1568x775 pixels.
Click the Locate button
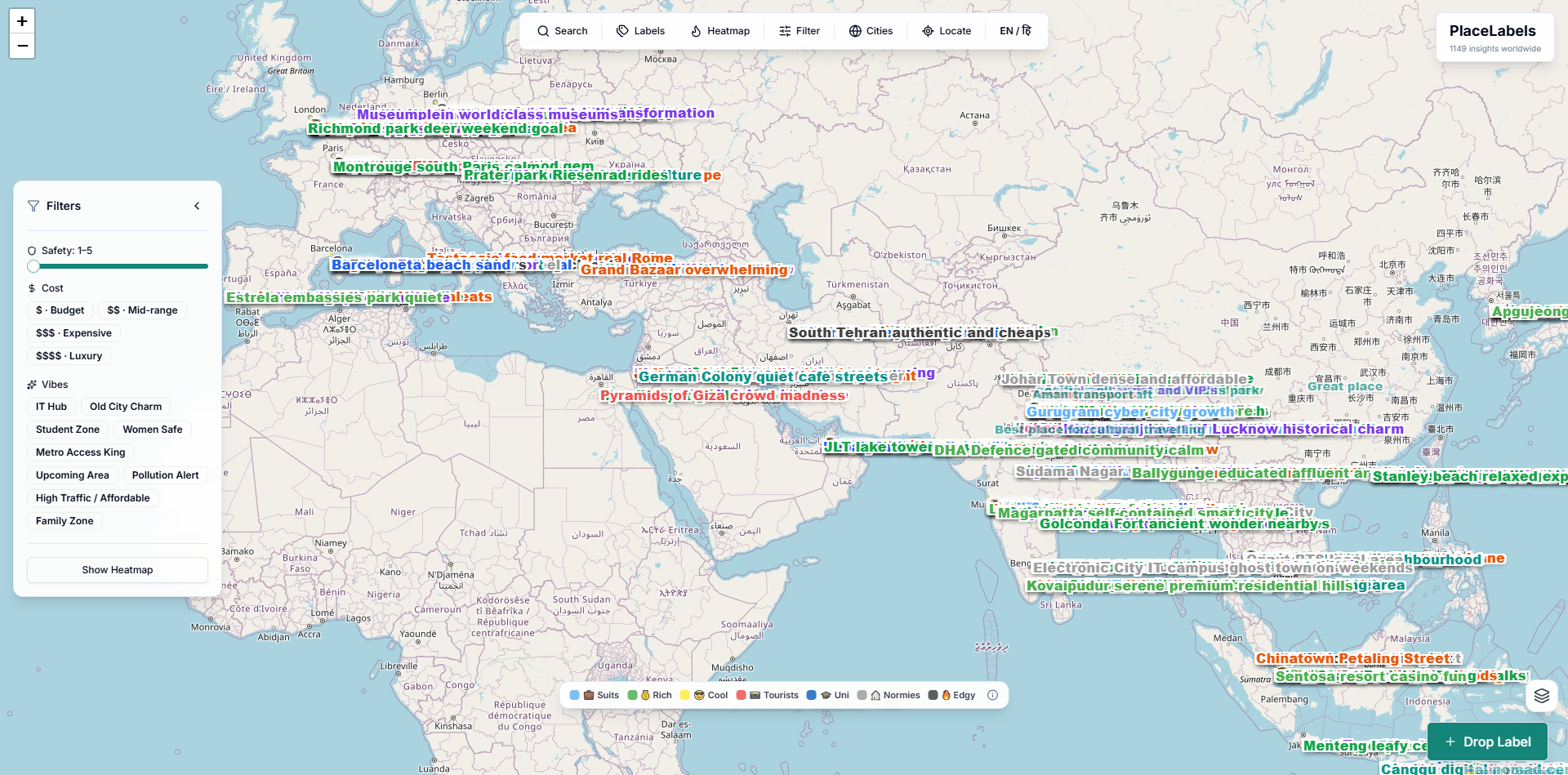pos(947,31)
